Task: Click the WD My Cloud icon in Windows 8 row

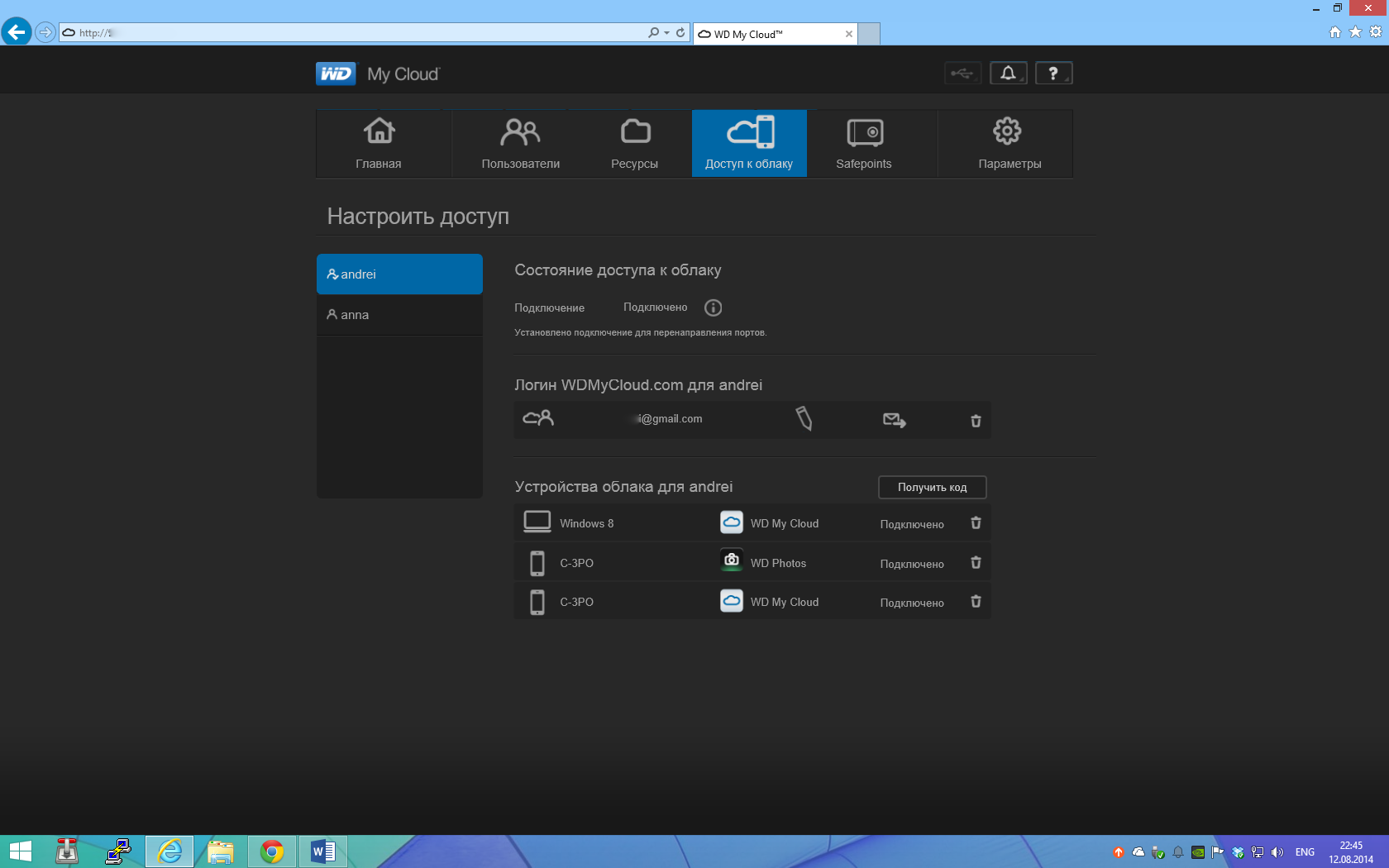Action: coord(732,522)
